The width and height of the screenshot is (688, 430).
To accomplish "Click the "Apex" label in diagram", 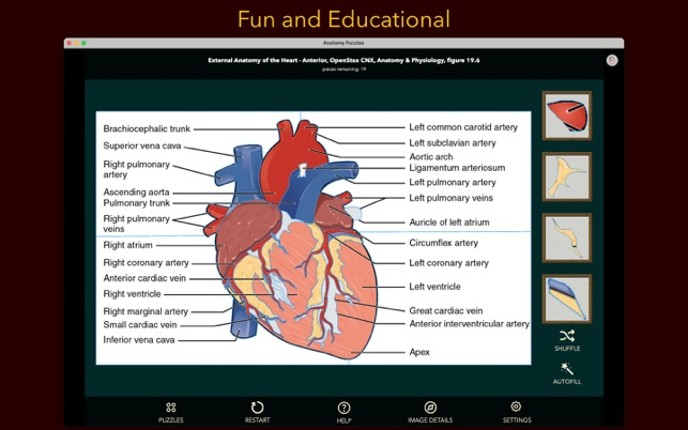I will click(x=419, y=352).
